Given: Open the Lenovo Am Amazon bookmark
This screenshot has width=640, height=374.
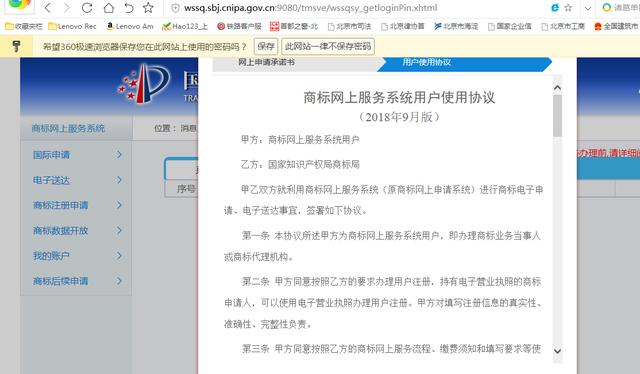Looking at the screenshot, I should point(130,26).
